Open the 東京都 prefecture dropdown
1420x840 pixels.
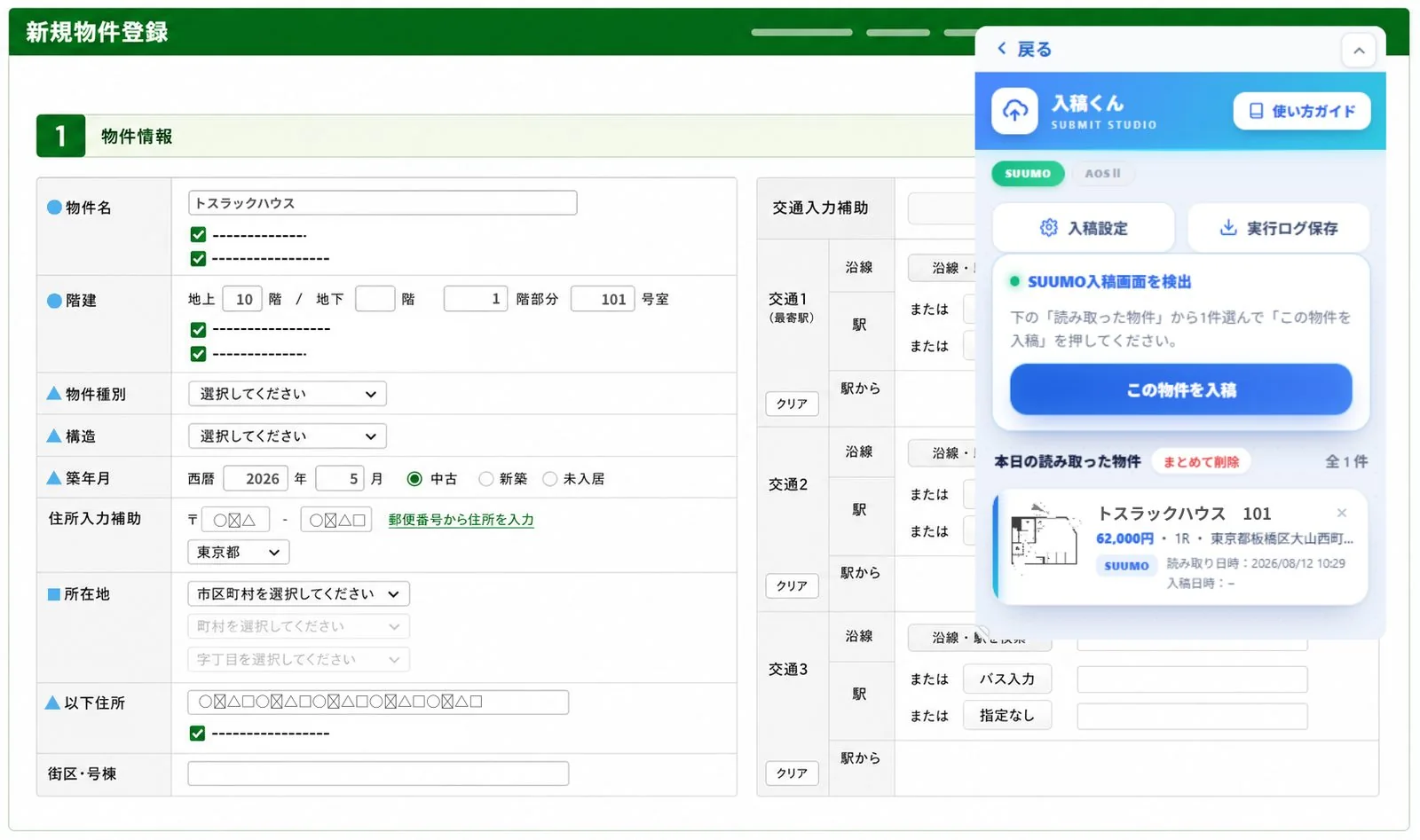[238, 552]
